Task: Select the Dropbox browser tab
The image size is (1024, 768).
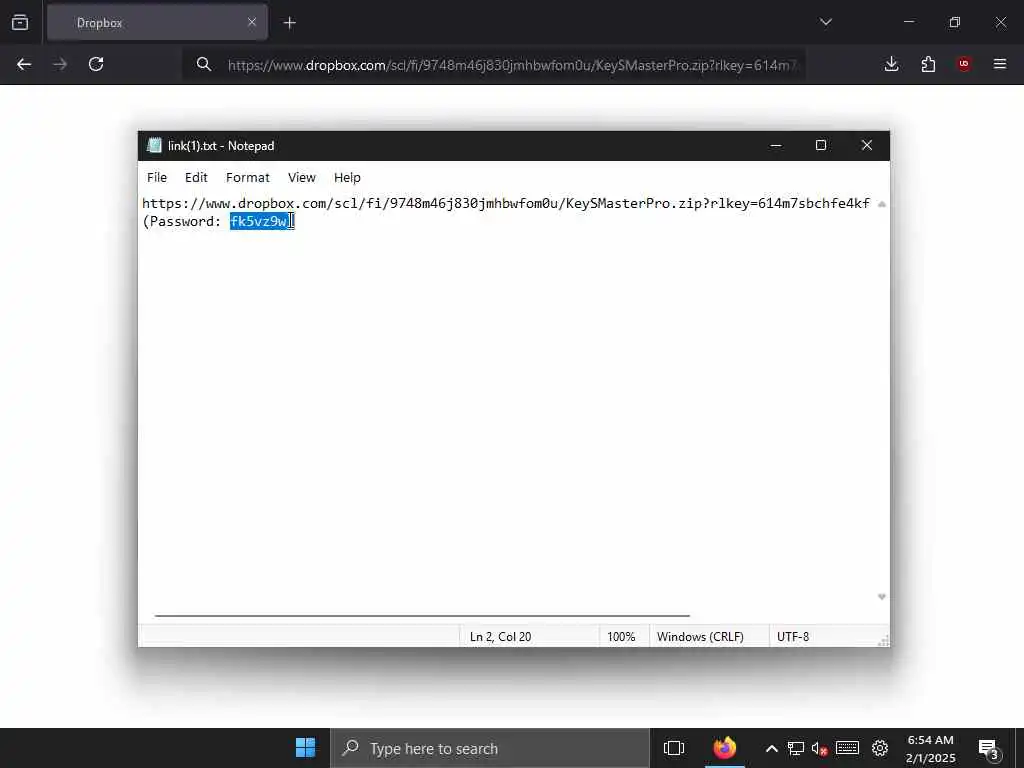Action: (x=157, y=23)
